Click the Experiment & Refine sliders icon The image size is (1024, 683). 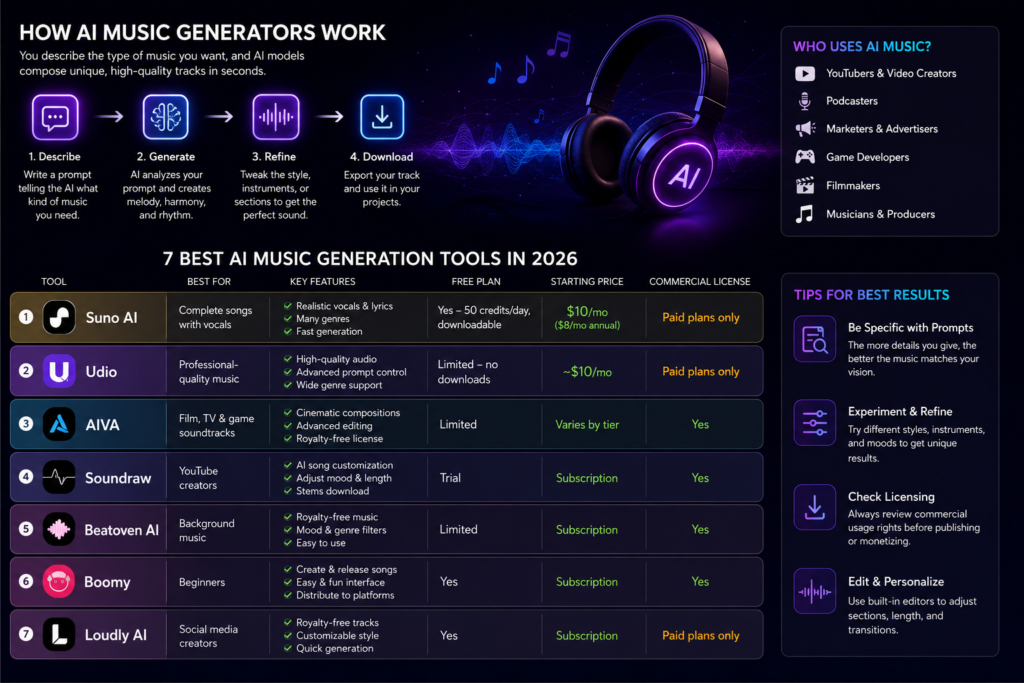[814, 422]
